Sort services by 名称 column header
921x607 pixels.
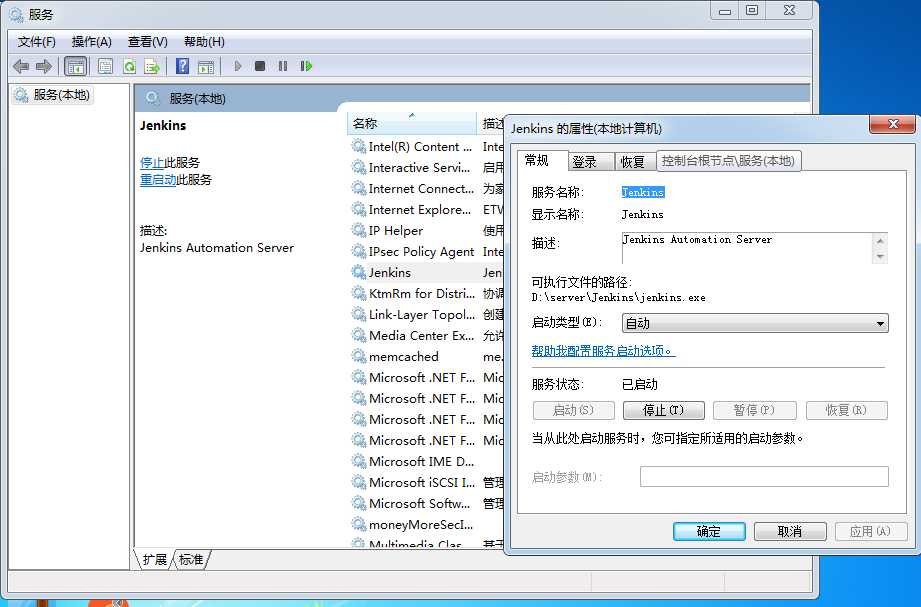click(x=412, y=123)
